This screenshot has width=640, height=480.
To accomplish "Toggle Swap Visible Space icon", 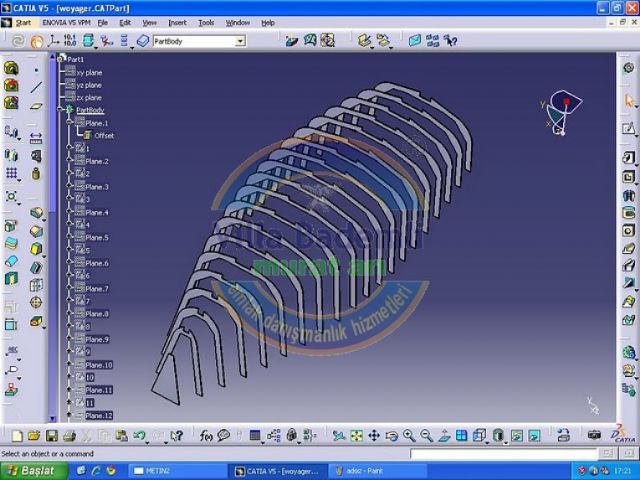I will (534, 436).
